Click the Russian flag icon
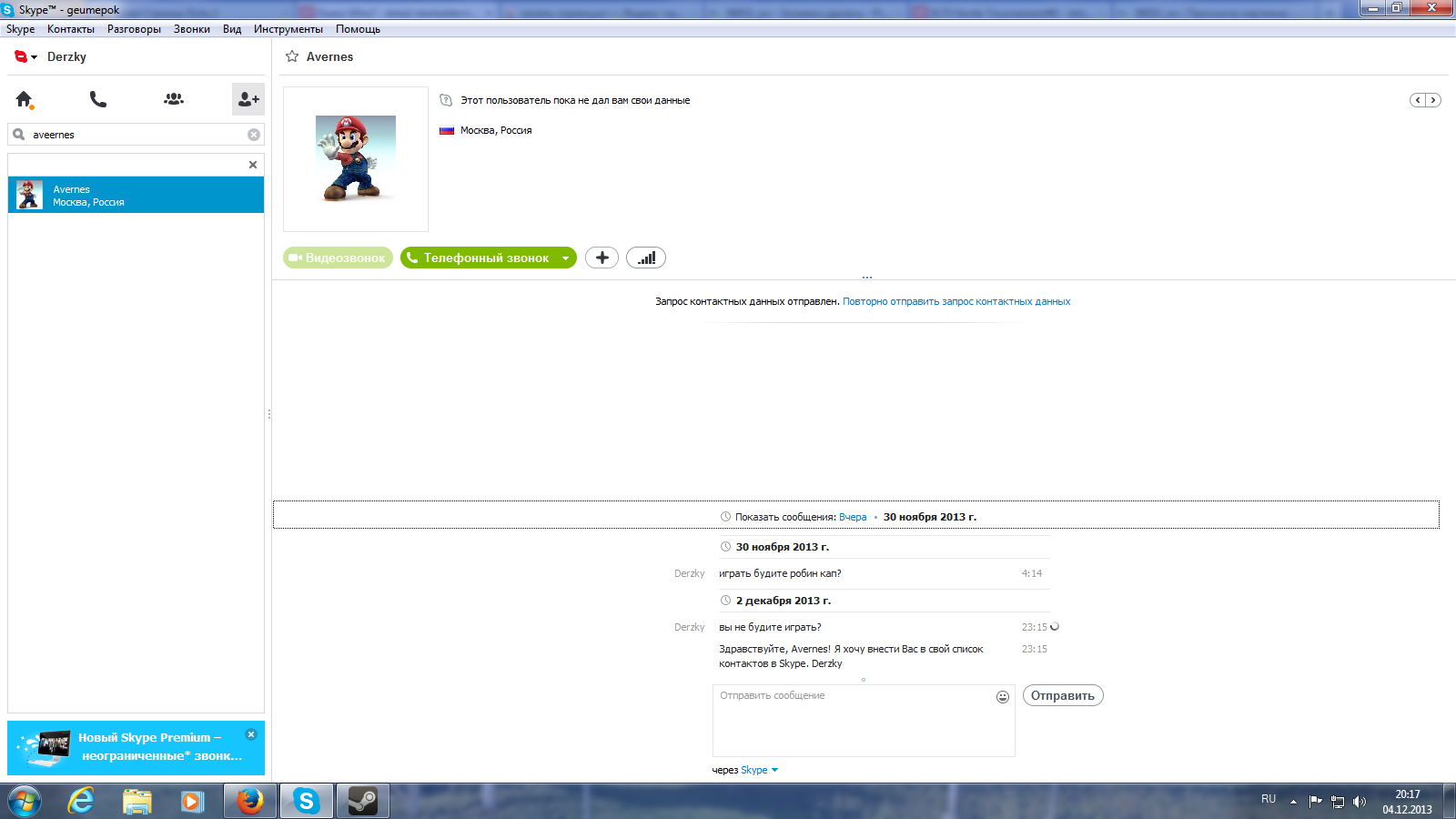 [447, 130]
